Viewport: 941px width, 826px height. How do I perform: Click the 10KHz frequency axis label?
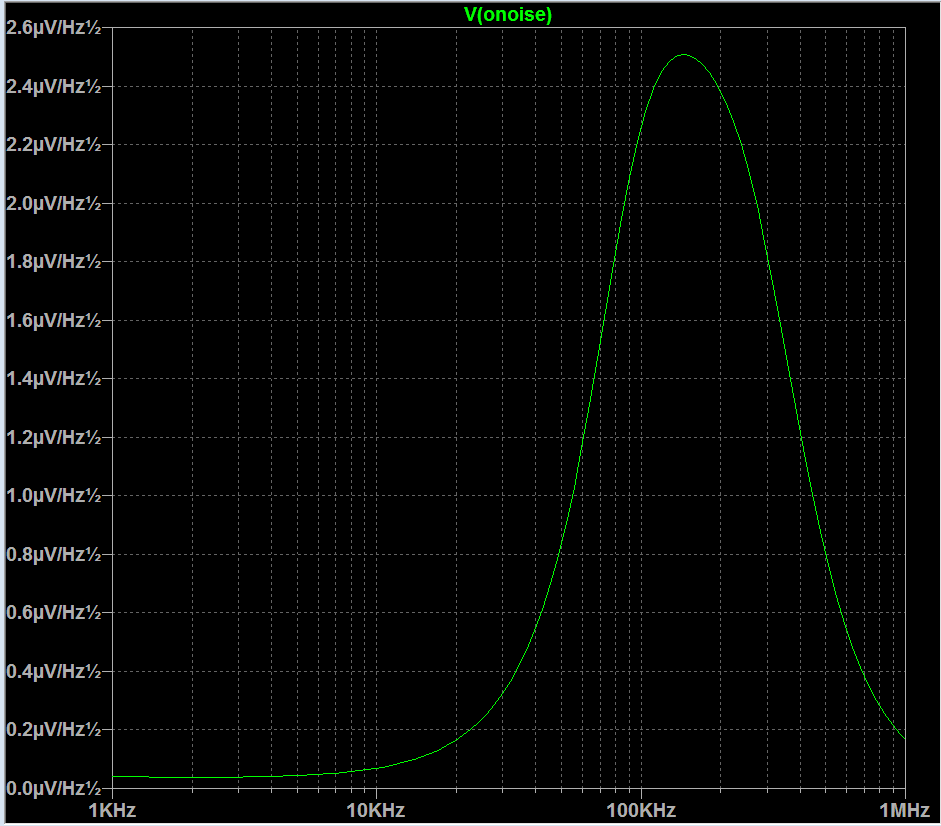pyautogui.click(x=376, y=810)
